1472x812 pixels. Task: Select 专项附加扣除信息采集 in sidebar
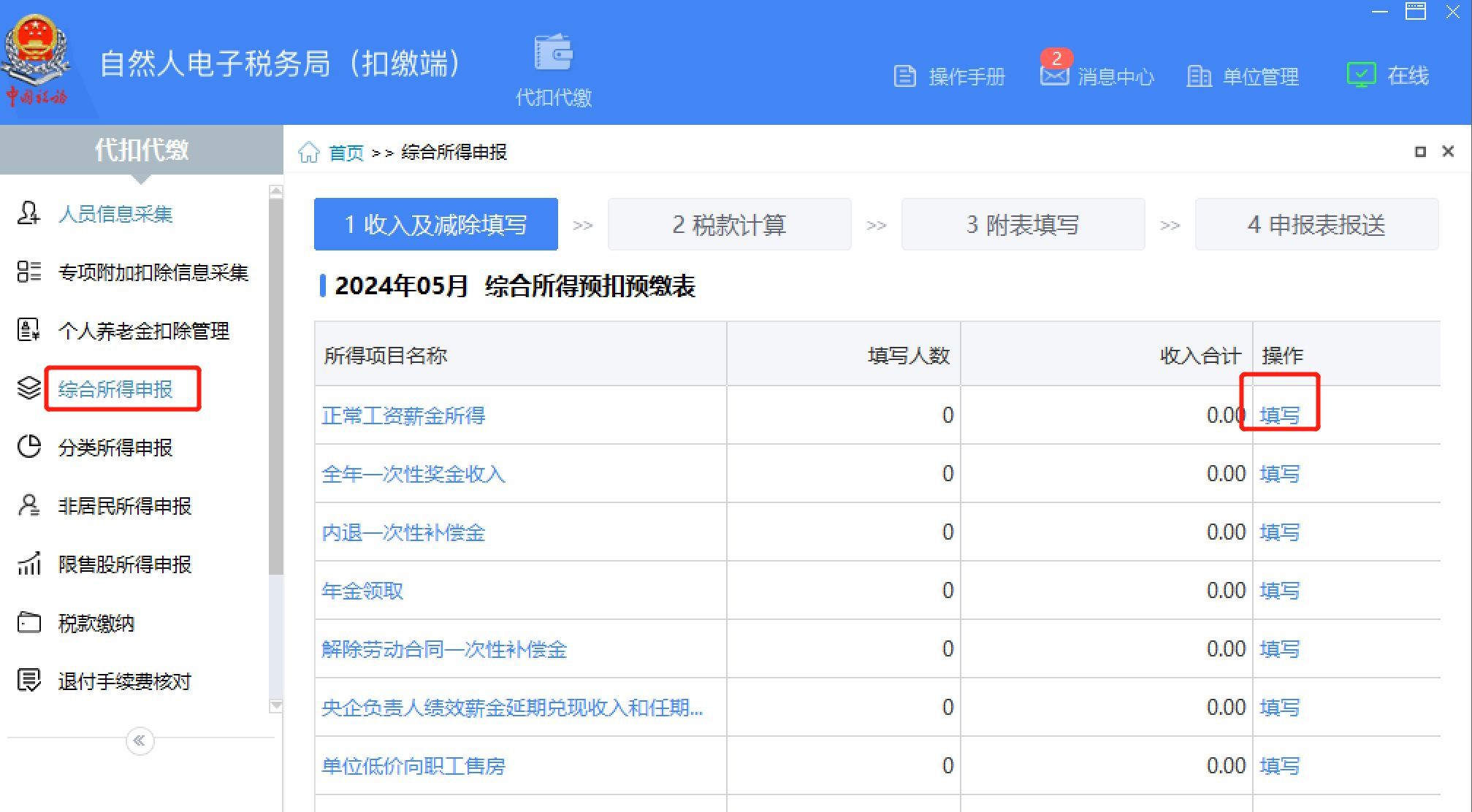(153, 272)
